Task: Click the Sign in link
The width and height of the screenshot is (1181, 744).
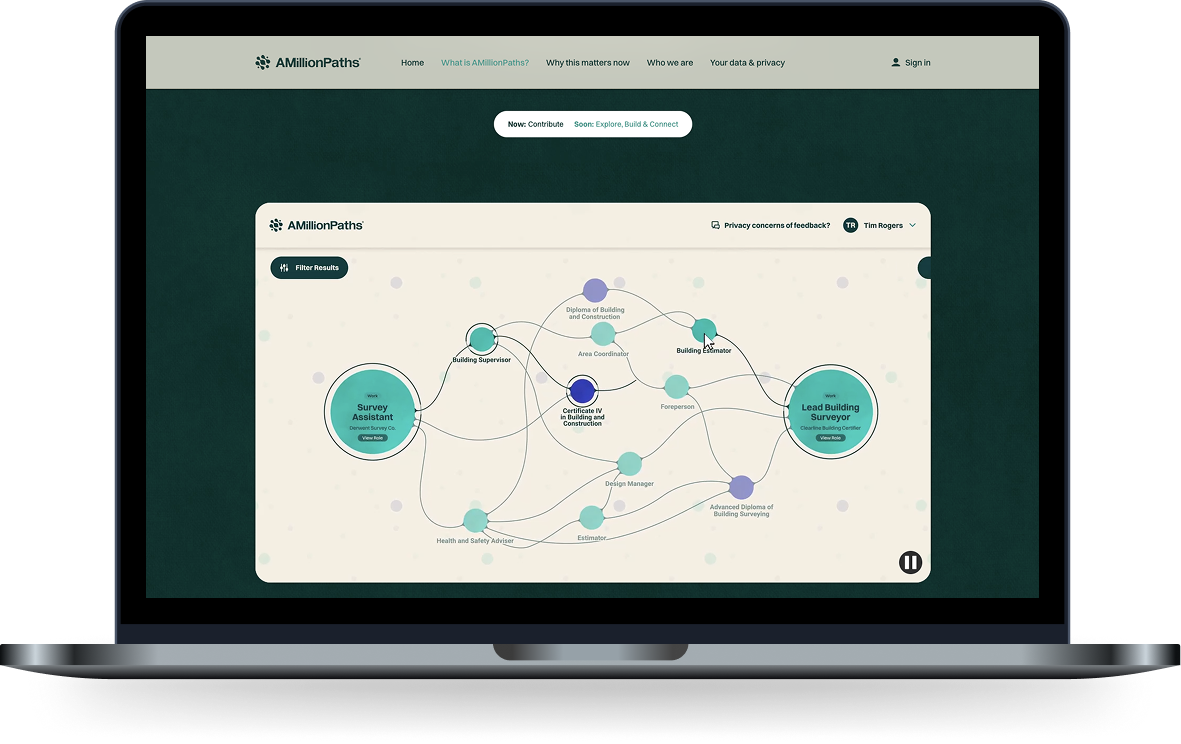Action: [917, 63]
